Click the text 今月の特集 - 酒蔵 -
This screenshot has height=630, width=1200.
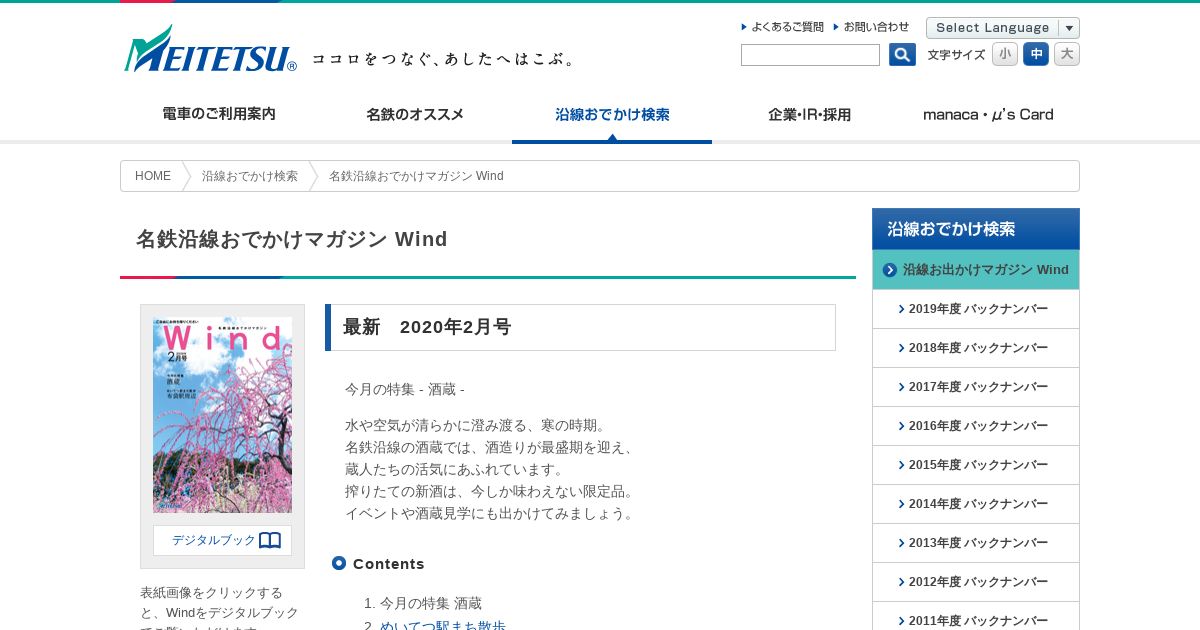coord(405,389)
